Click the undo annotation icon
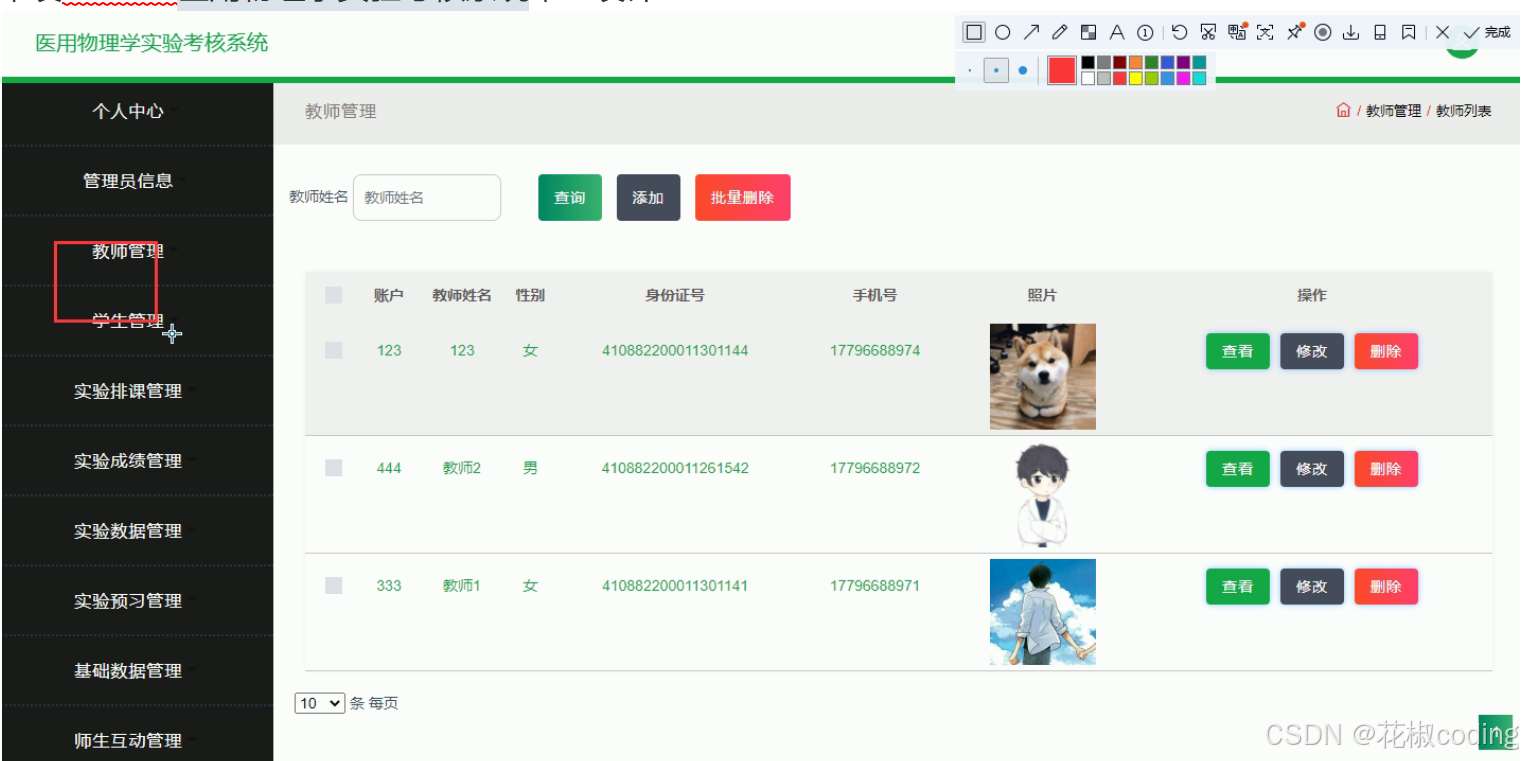This screenshot has width=1523, height=761. [x=1179, y=31]
